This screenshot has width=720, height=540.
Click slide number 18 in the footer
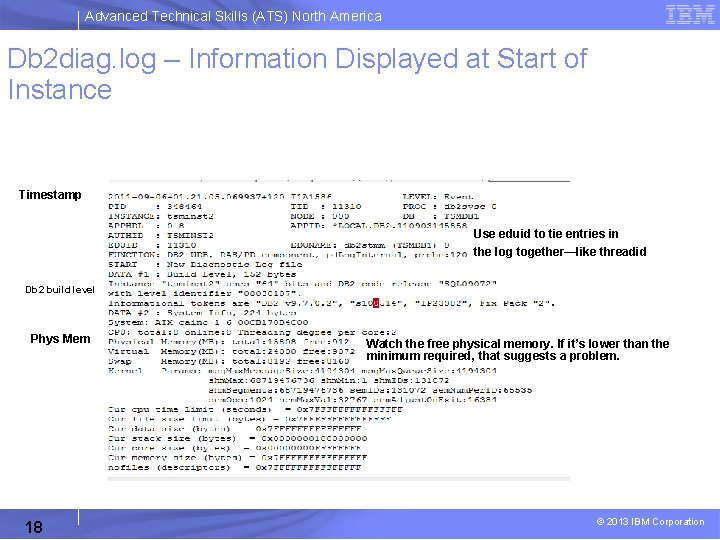[34, 527]
